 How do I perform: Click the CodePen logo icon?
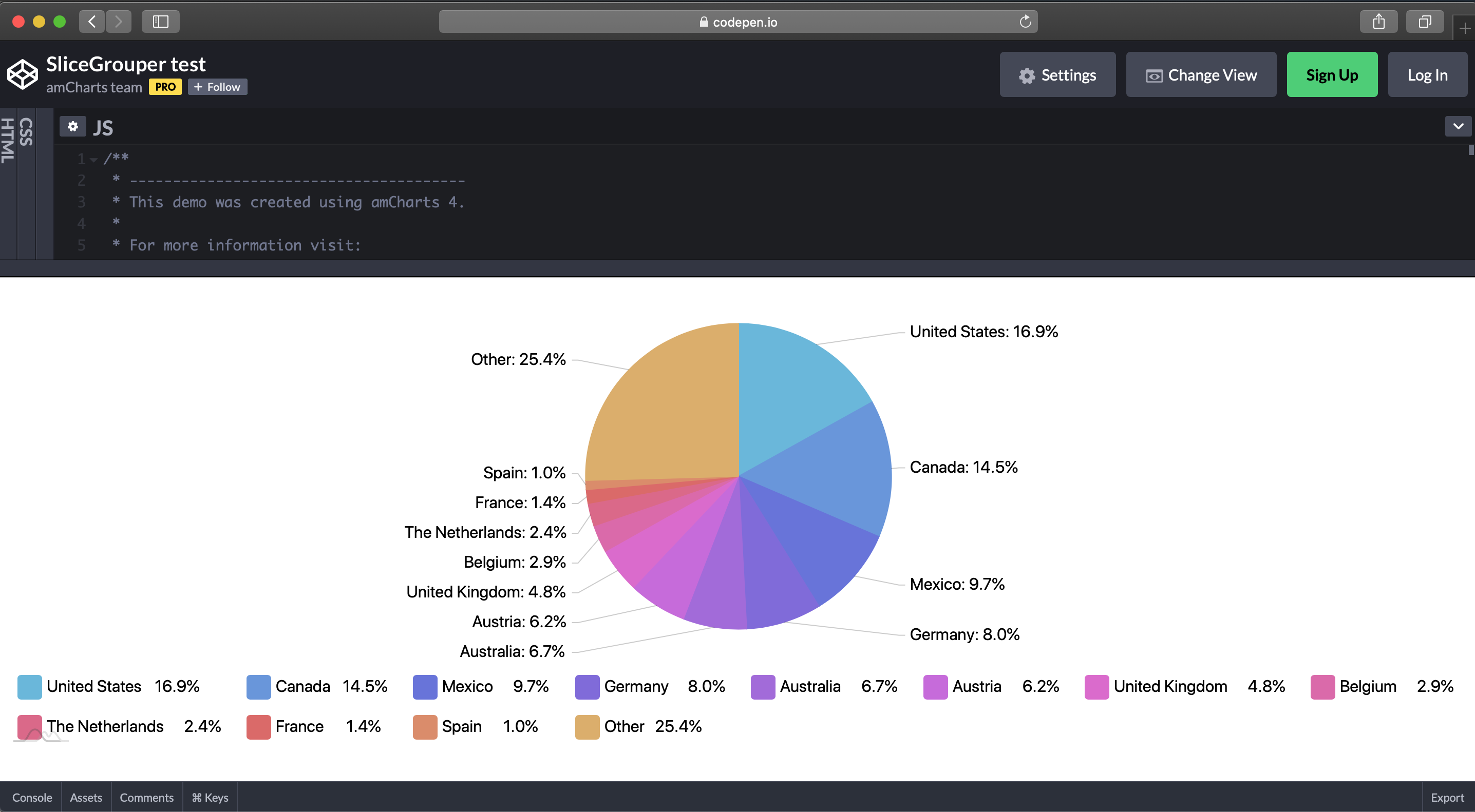click(23, 74)
